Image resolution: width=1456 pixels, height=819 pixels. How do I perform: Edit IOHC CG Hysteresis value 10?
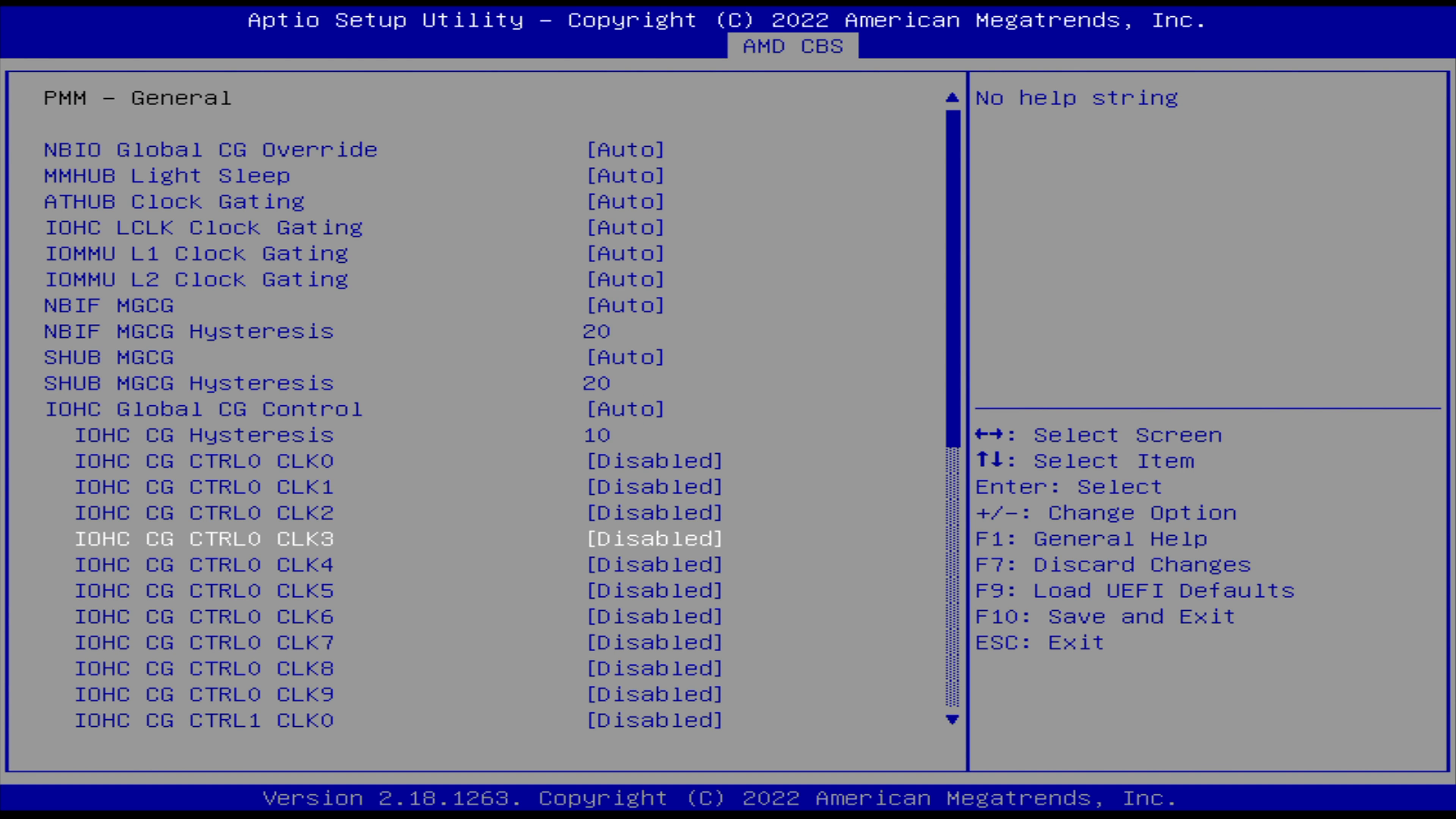point(597,435)
